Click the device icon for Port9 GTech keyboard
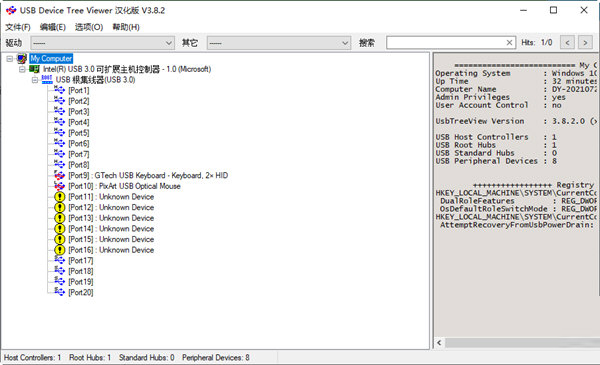Viewport: 600px width, 365px height. point(59,175)
